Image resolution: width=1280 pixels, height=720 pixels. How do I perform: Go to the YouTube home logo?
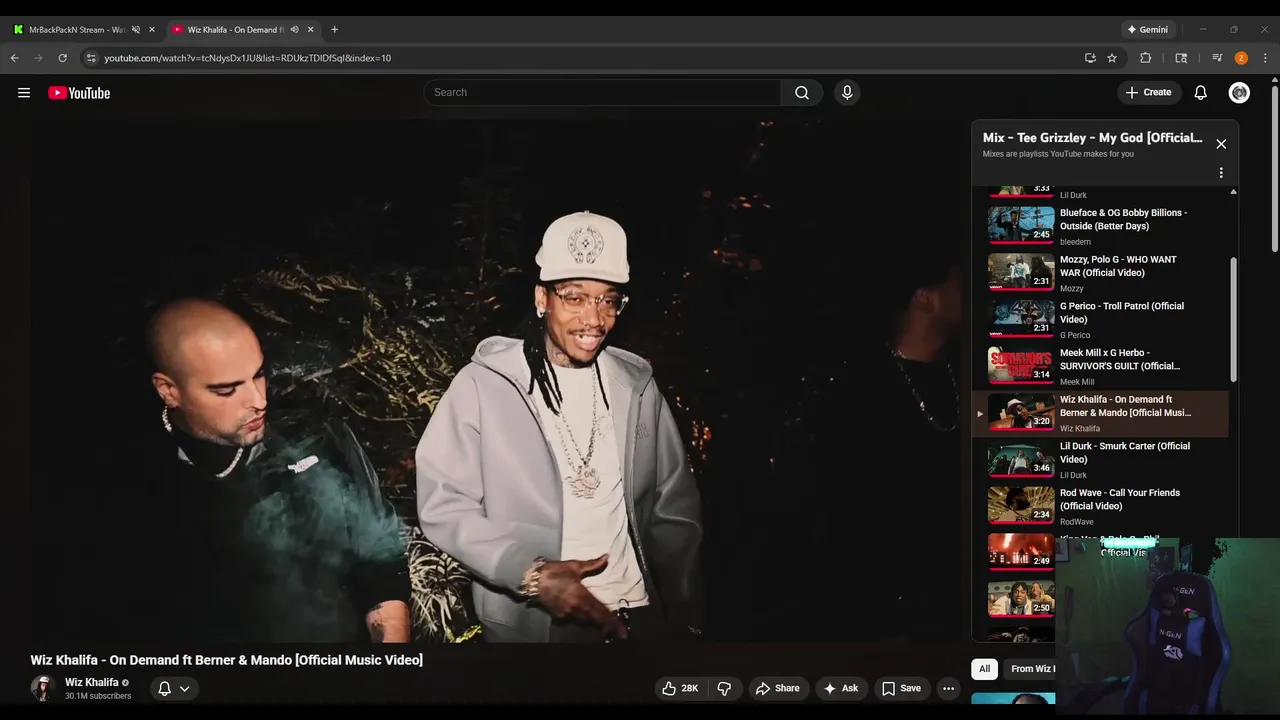[x=79, y=93]
